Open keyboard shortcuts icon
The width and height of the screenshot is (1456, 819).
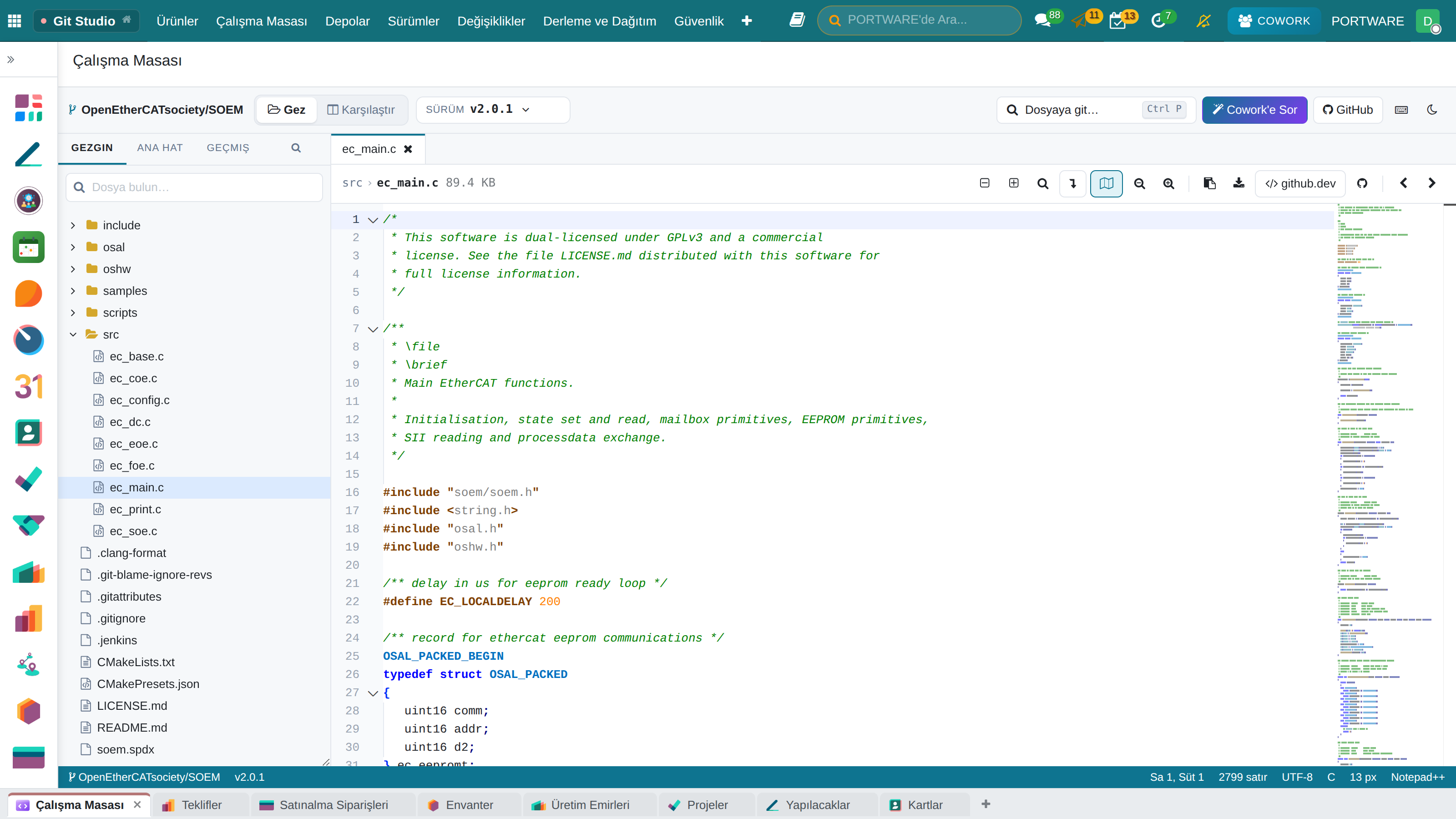(1401, 110)
